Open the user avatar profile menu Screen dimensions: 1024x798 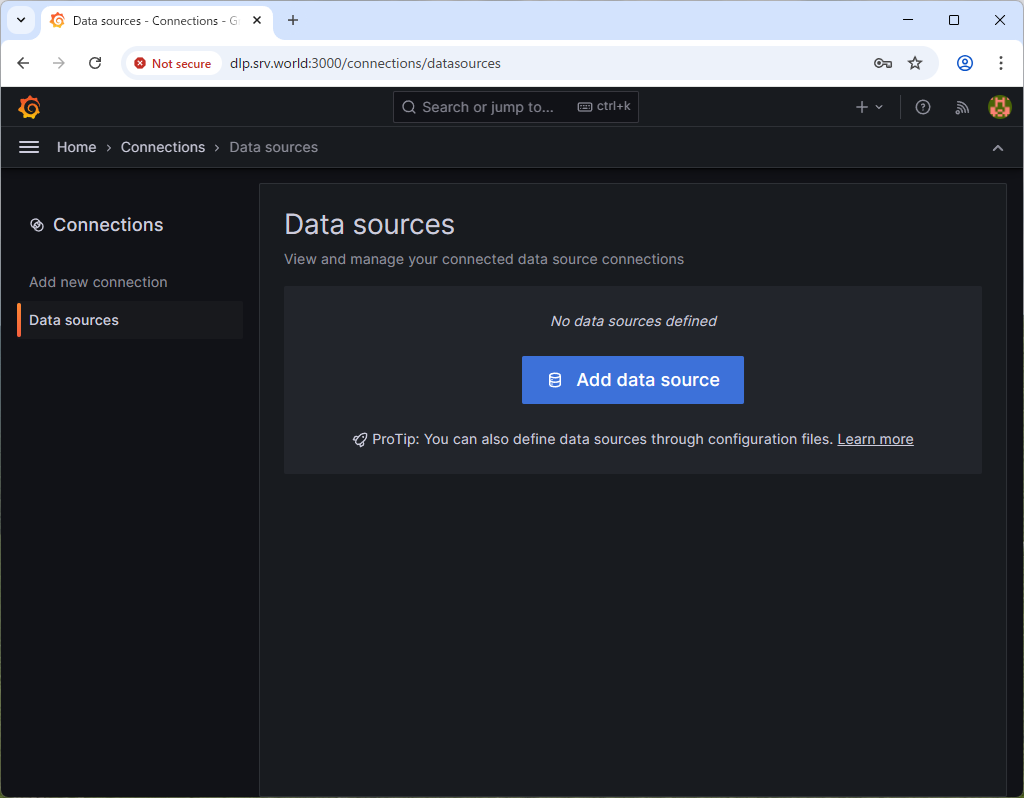point(999,107)
